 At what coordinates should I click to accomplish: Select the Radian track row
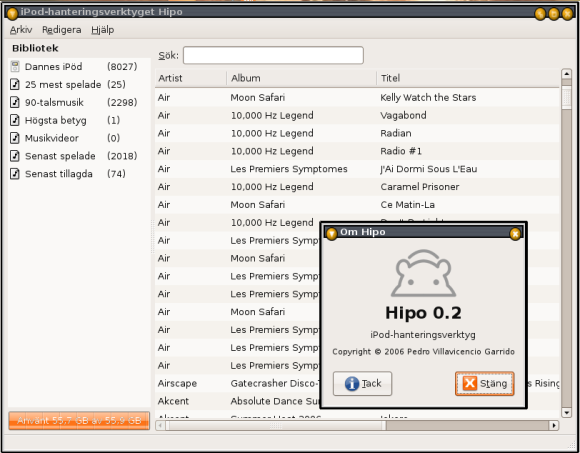point(357,133)
